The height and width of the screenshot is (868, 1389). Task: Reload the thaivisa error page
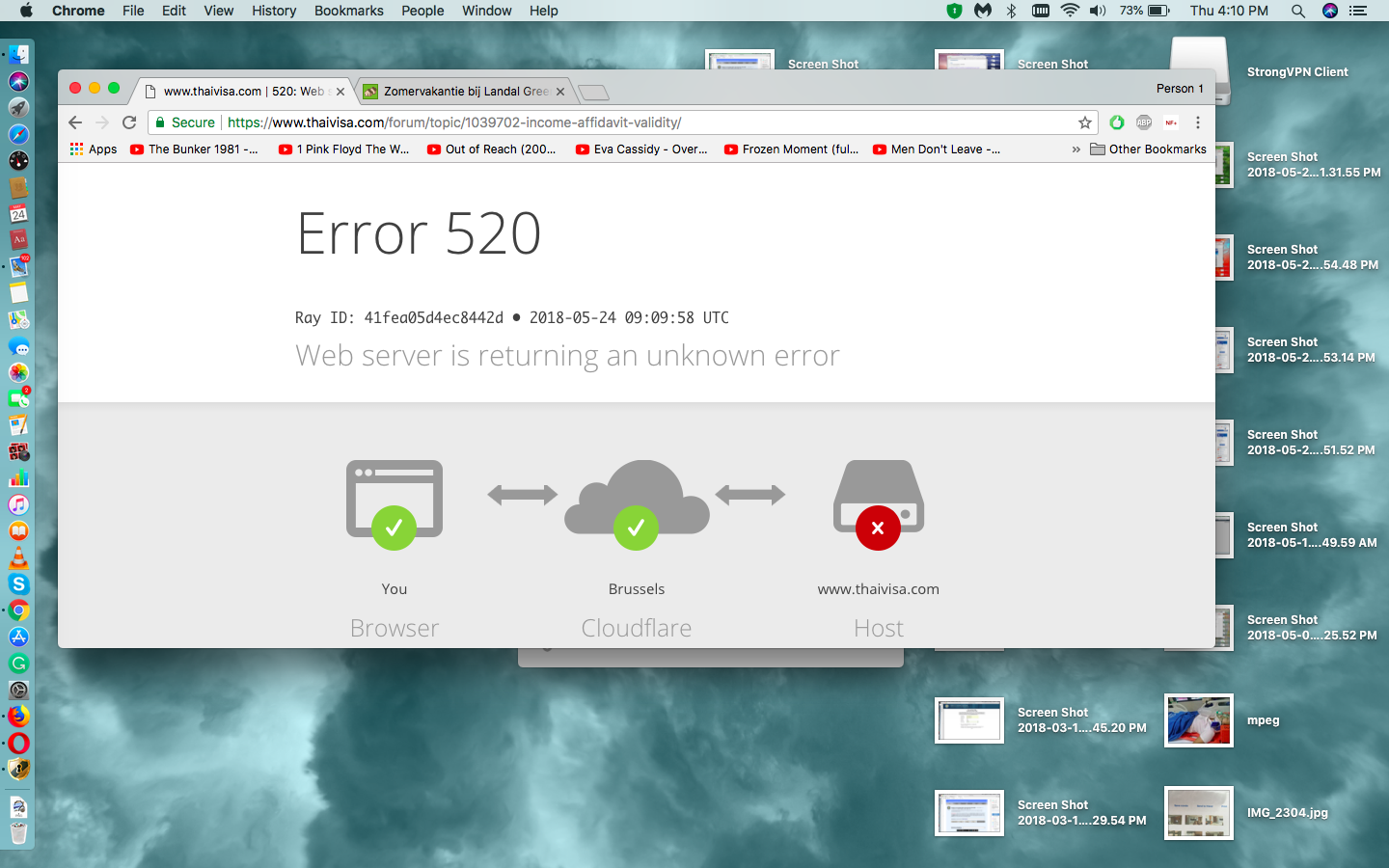[x=129, y=122]
